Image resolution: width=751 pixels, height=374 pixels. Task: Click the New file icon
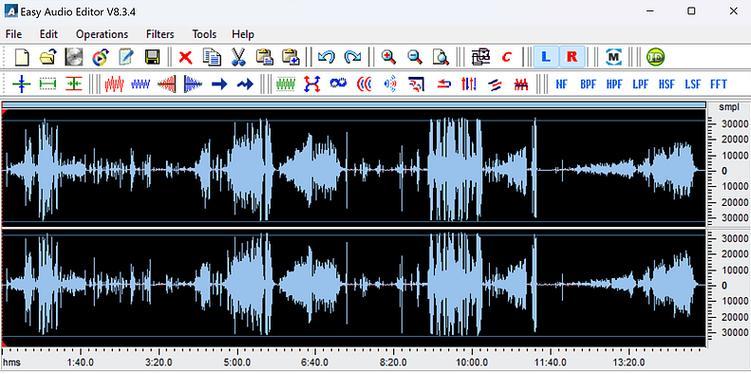pyautogui.click(x=22, y=57)
